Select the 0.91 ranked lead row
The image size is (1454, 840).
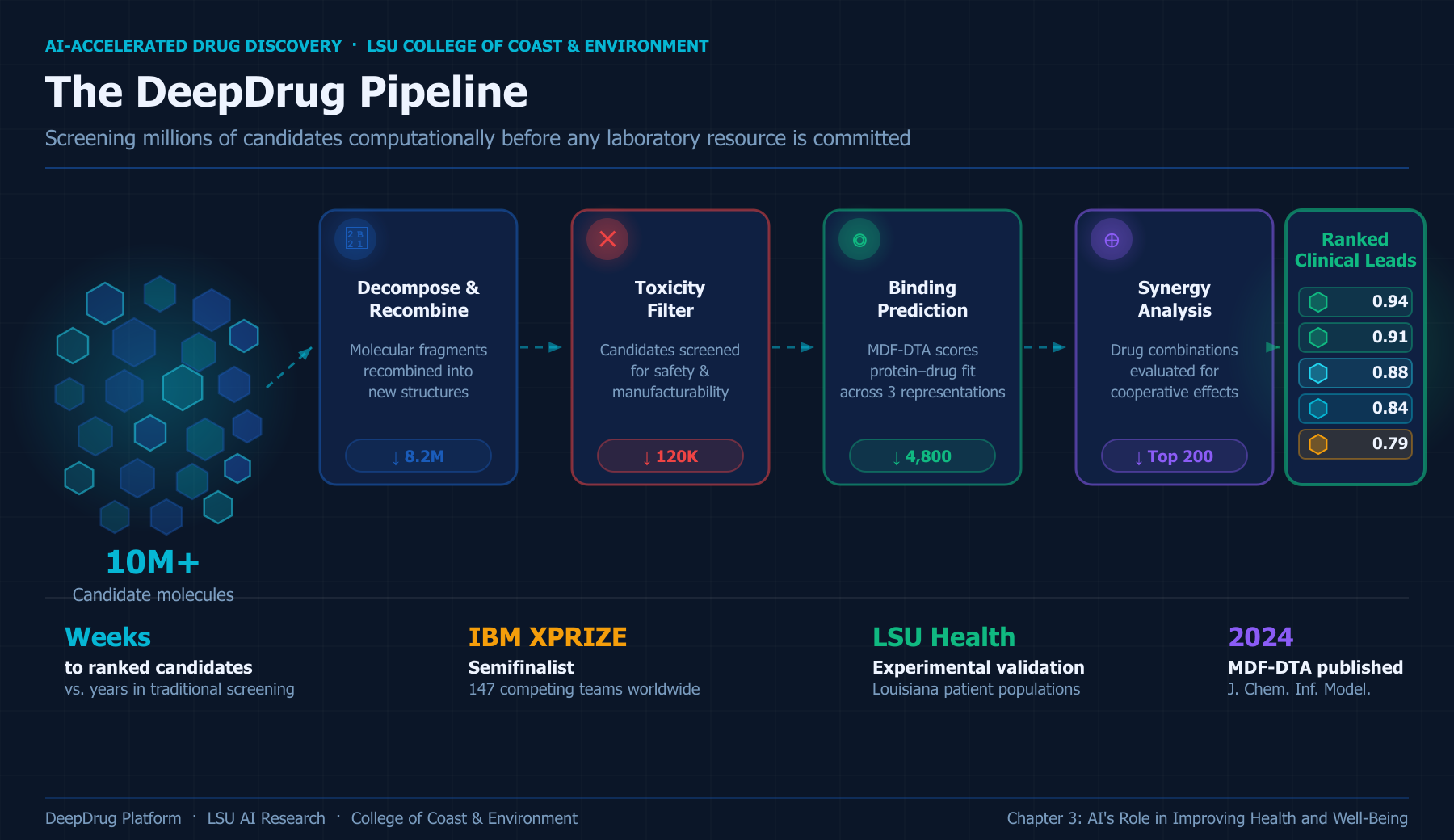pyautogui.click(x=1355, y=337)
